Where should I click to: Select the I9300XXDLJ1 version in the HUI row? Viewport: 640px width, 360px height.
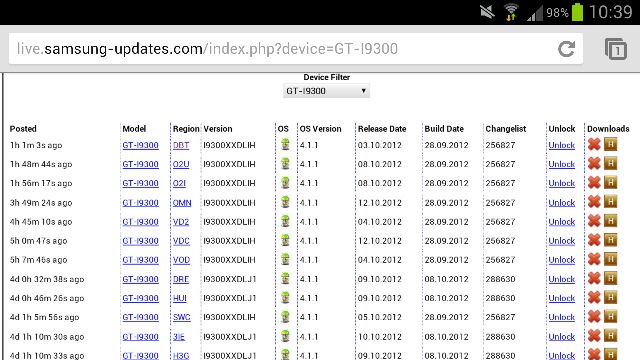tap(230, 299)
